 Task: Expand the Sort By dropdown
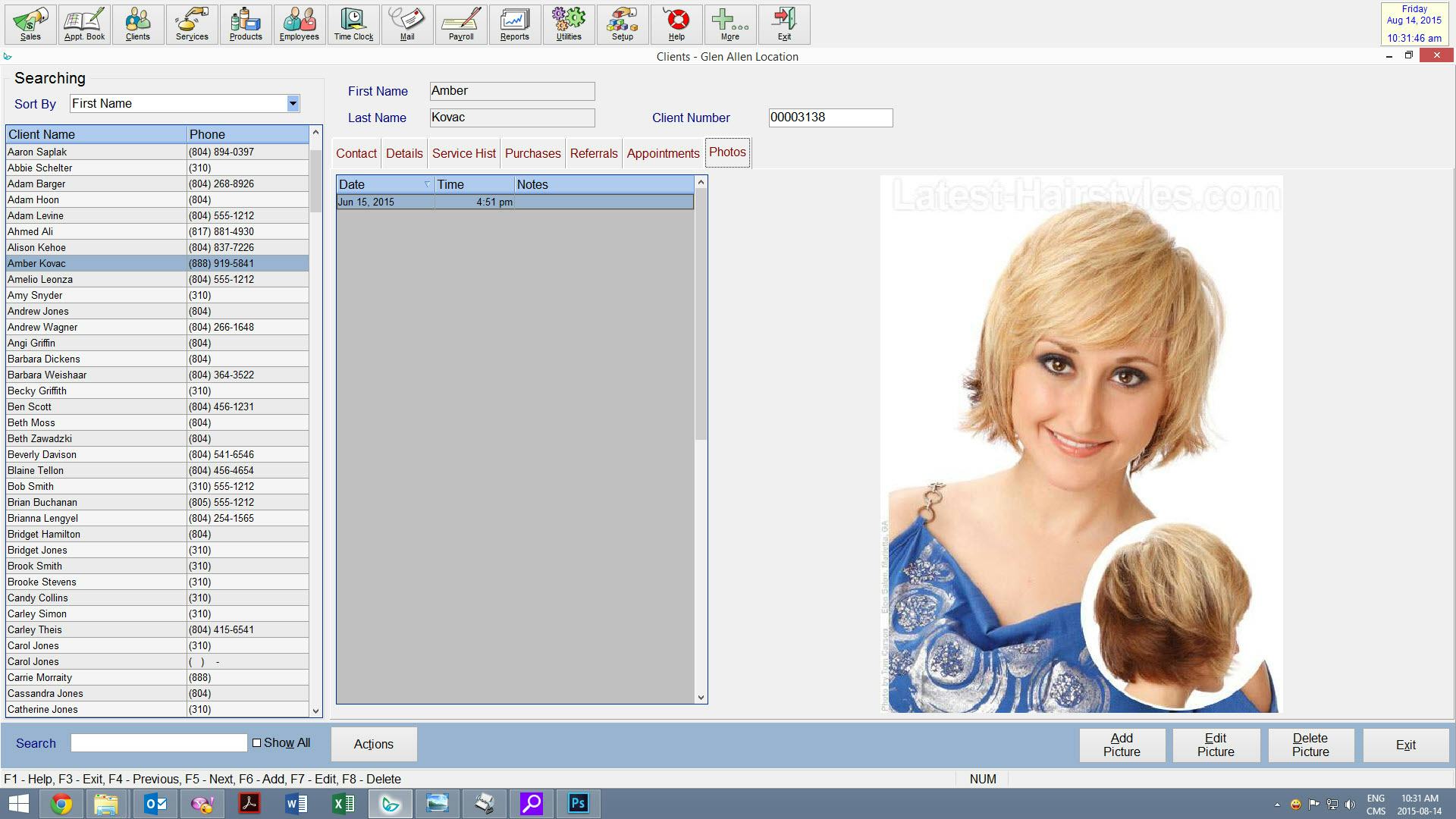(x=292, y=103)
